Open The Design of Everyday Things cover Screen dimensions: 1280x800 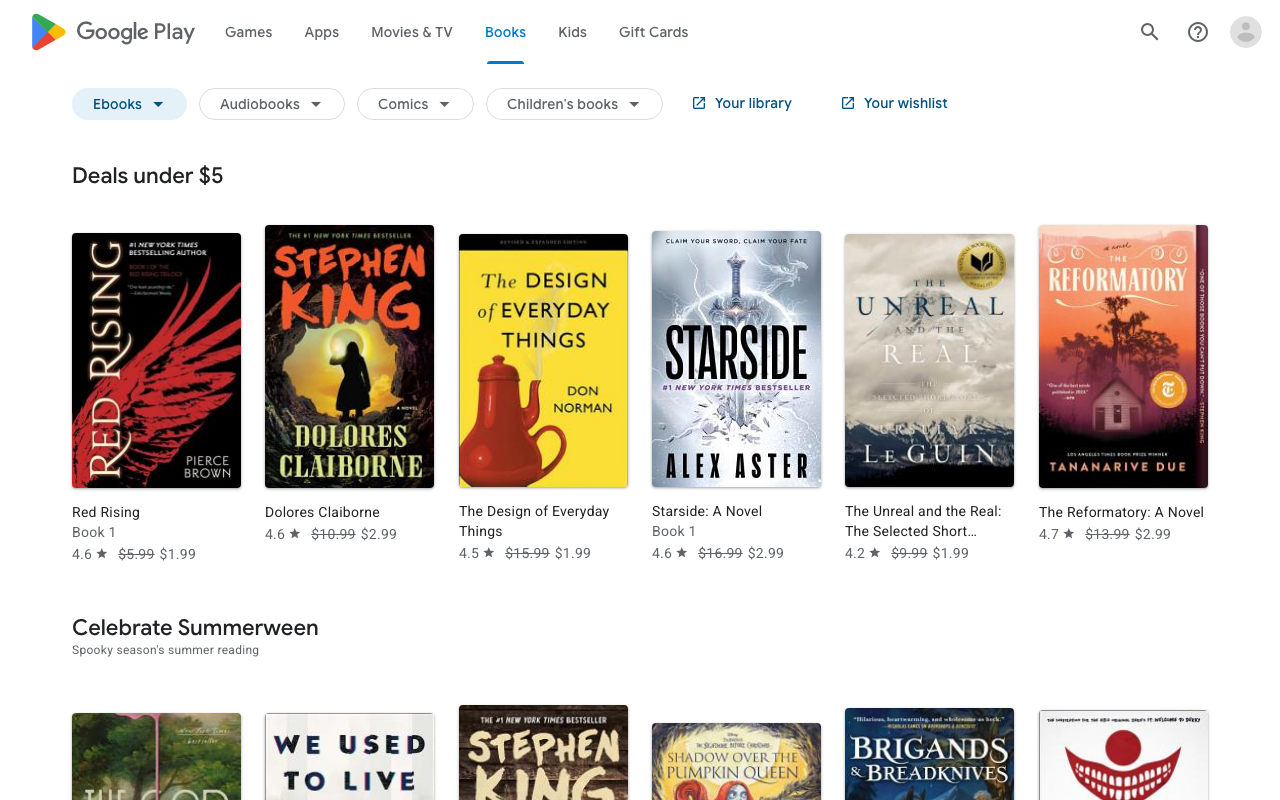543,360
